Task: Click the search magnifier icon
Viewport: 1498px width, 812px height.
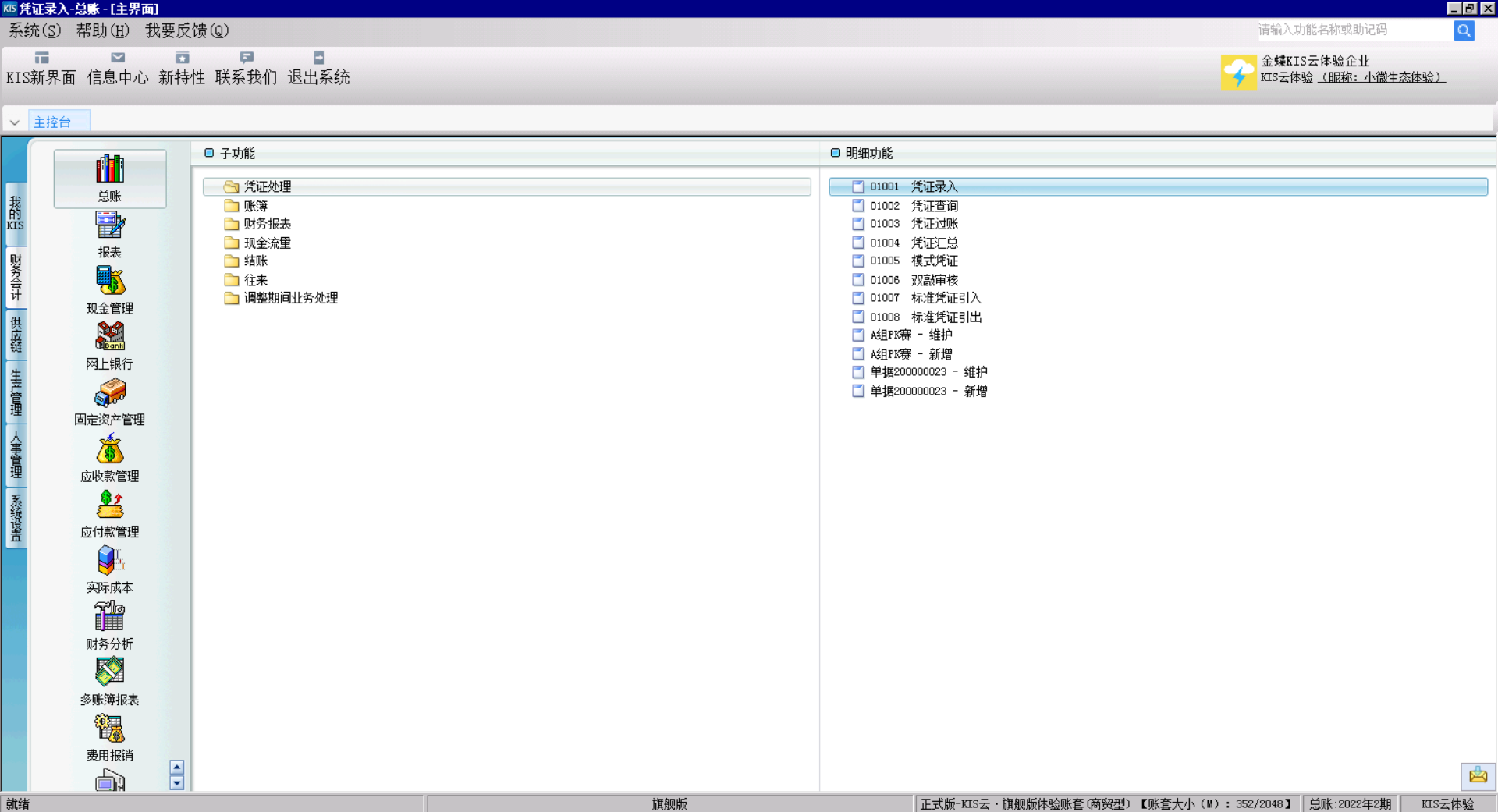Action: [1464, 30]
